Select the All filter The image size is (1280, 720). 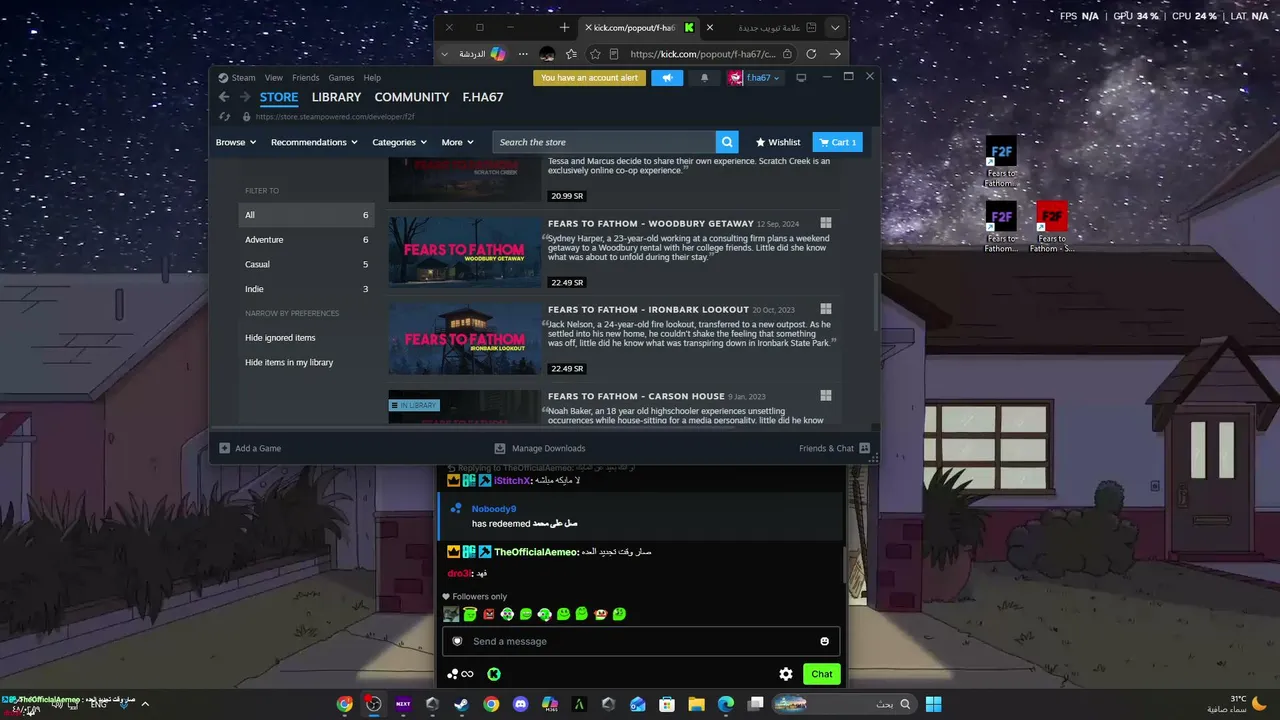click(x=306, y=215)
